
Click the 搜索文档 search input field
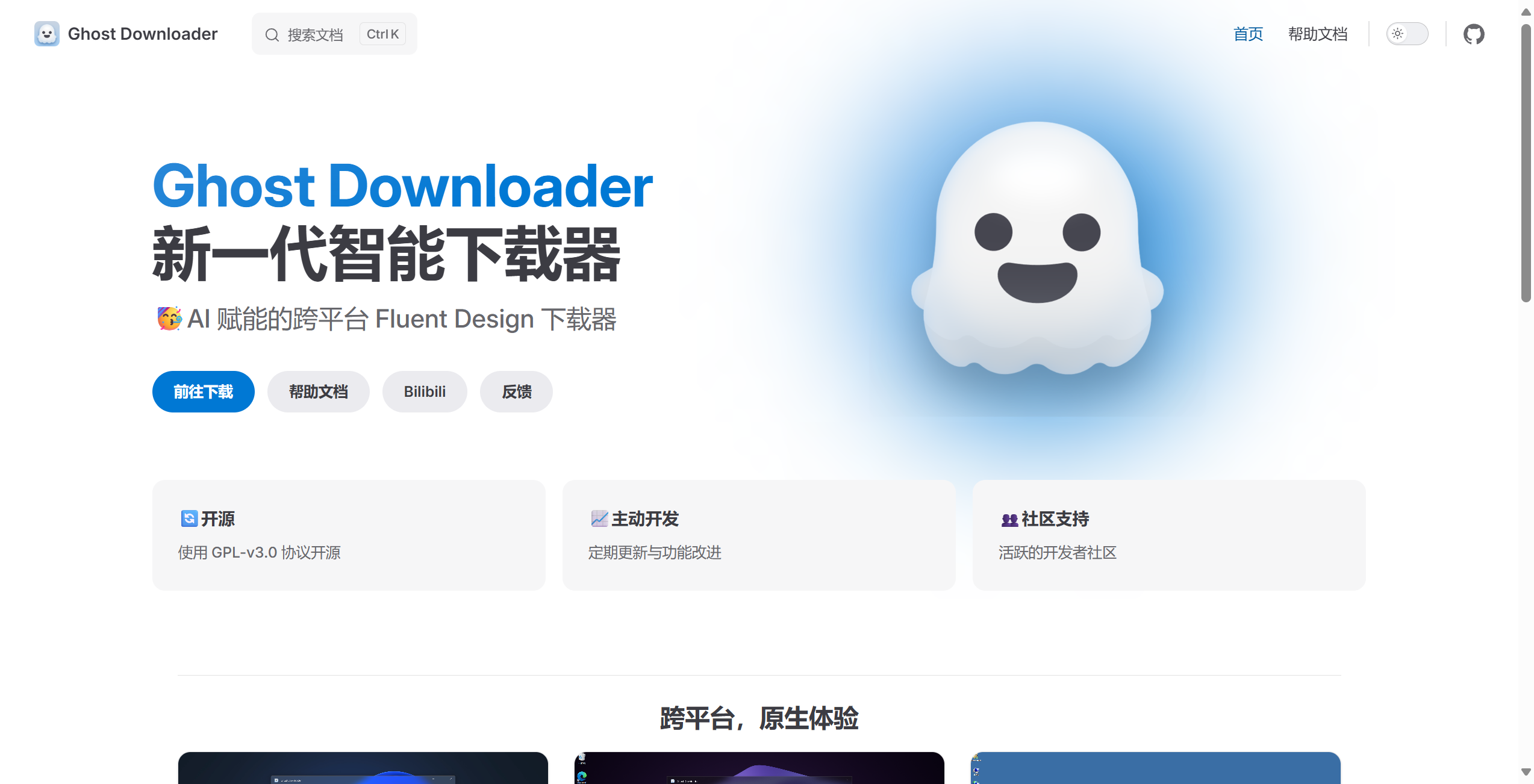click(315, 34)
